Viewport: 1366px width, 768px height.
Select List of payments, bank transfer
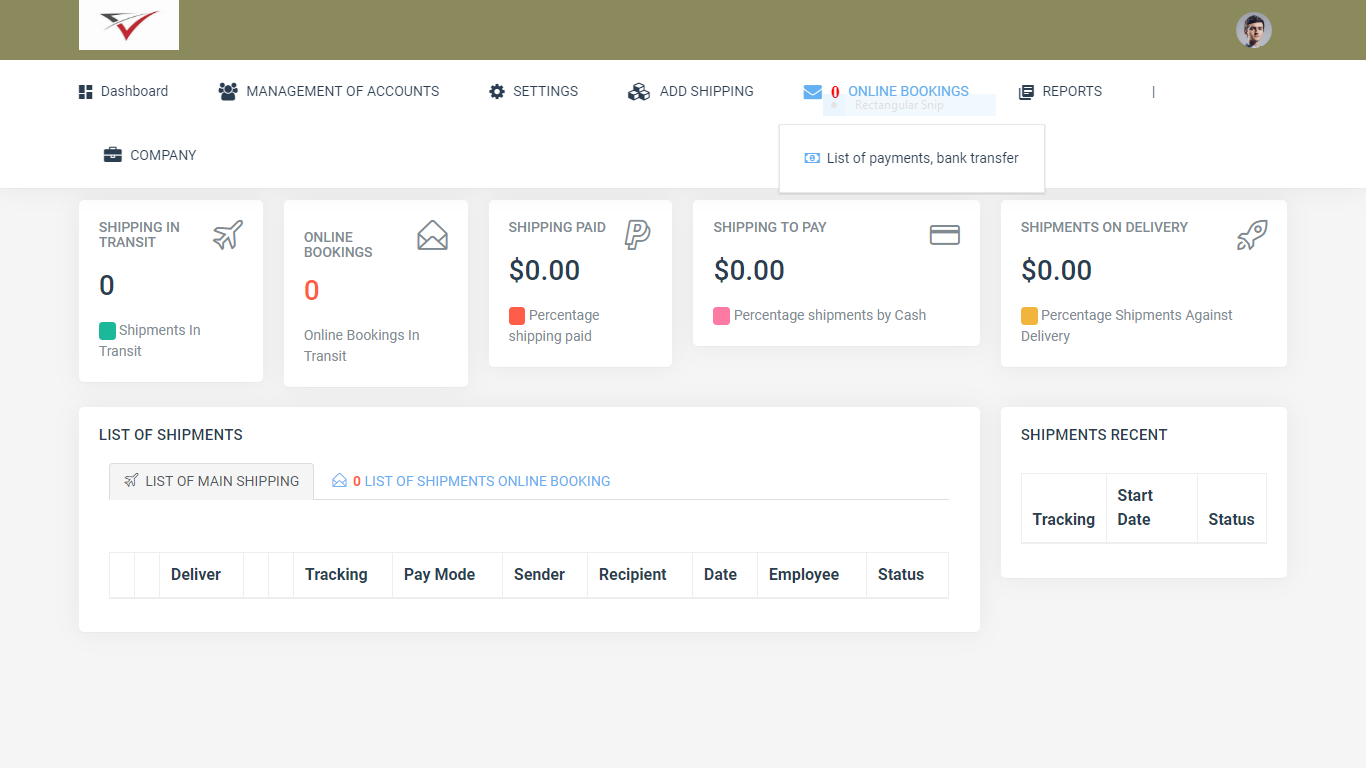click(x=912, y=158)
